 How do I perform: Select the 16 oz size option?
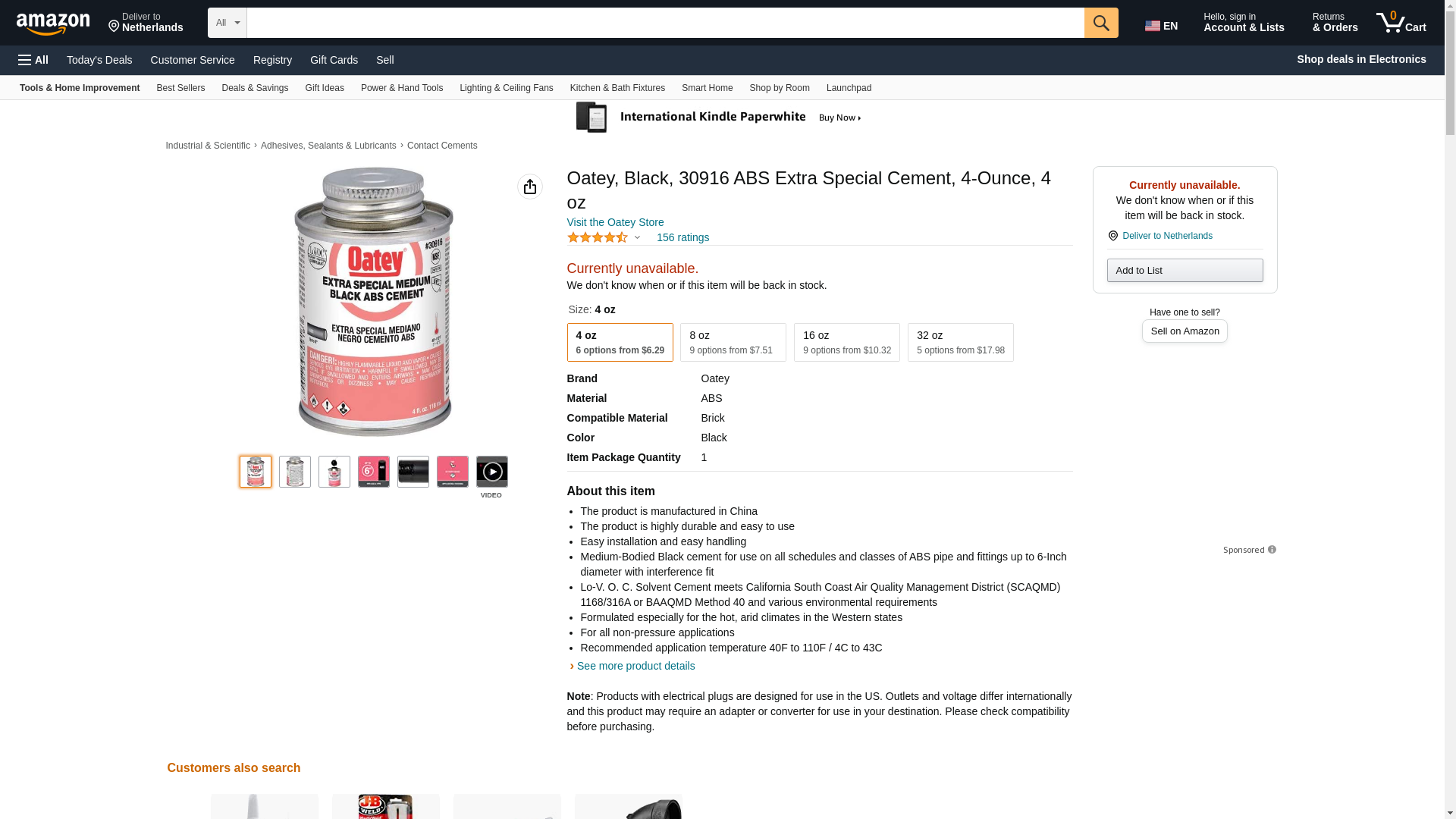click(x=846, y=342)
